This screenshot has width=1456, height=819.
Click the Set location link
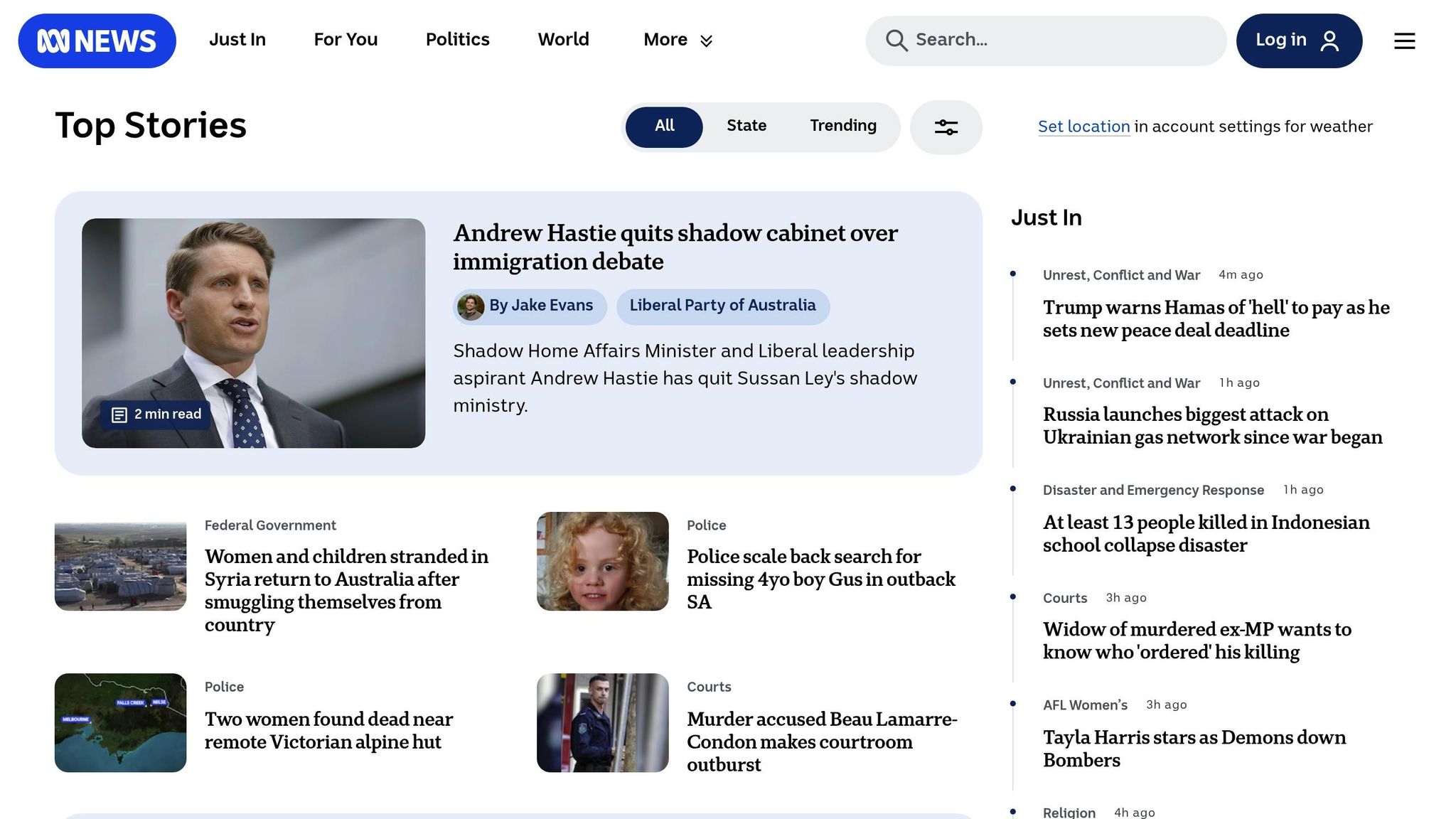[1083, 127]
